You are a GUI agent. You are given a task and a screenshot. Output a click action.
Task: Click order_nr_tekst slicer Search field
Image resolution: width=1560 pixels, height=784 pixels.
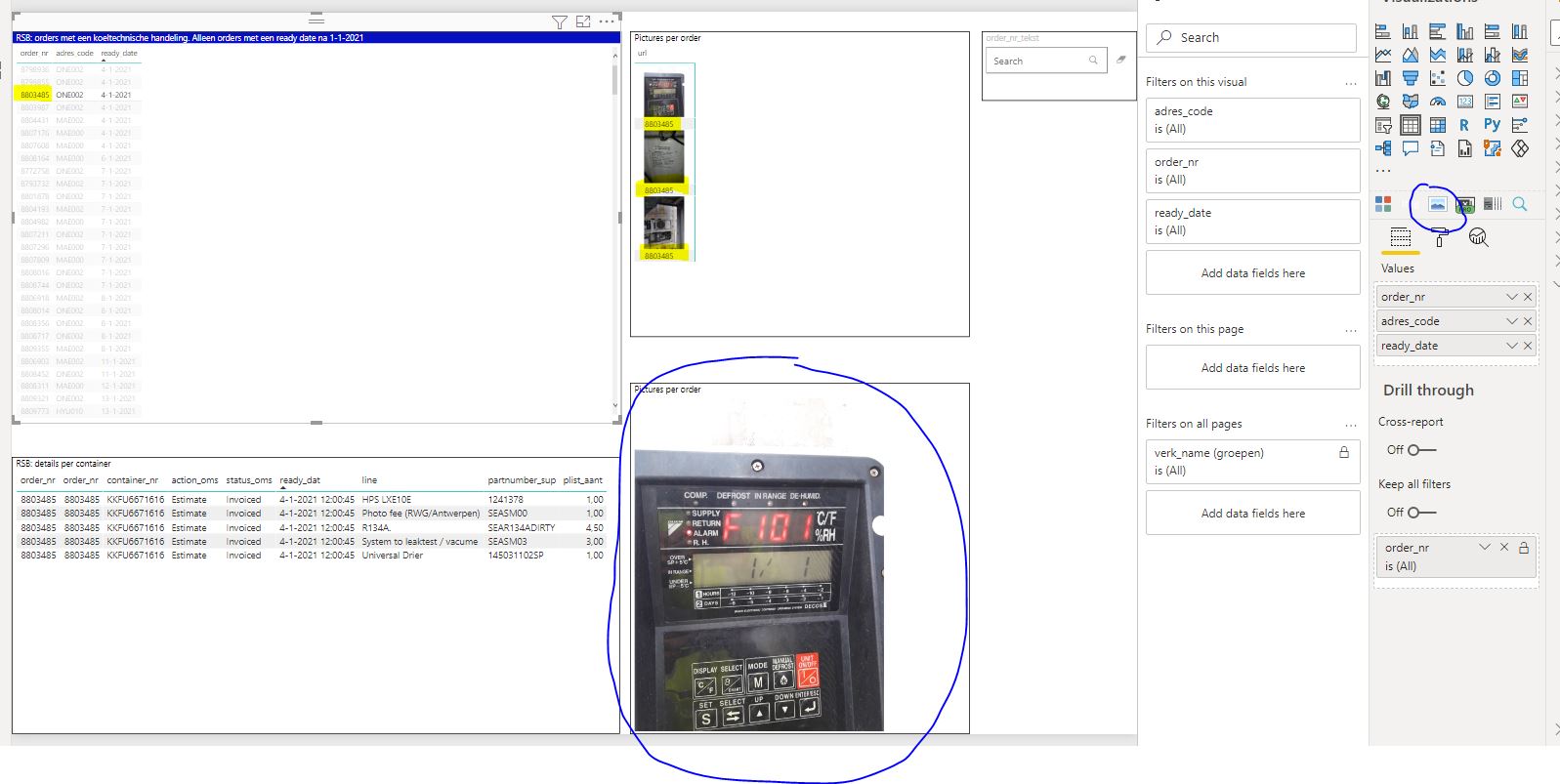pyautogui.click(x=1045, y=61)
